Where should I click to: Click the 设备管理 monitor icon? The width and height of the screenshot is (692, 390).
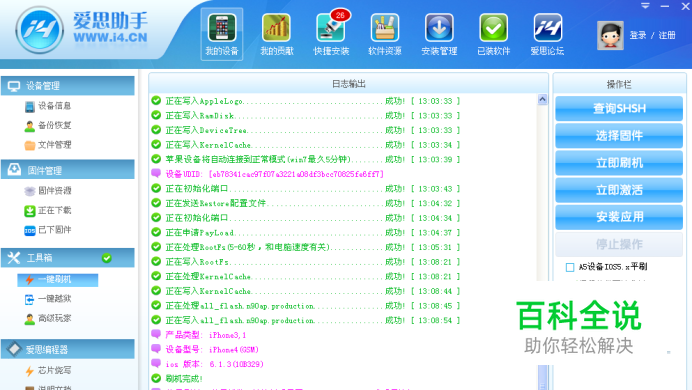14,86
